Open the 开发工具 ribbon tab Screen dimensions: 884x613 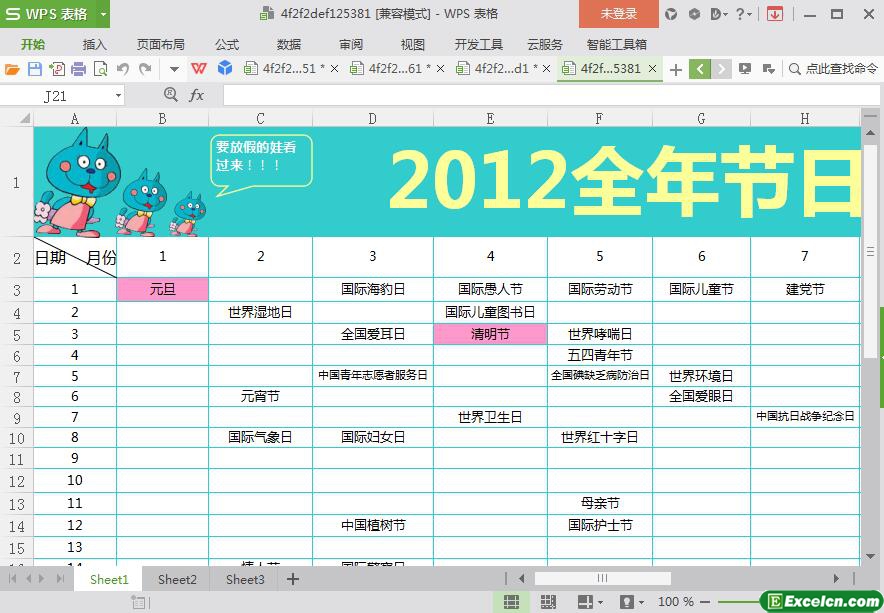click(x=479, y=45)
